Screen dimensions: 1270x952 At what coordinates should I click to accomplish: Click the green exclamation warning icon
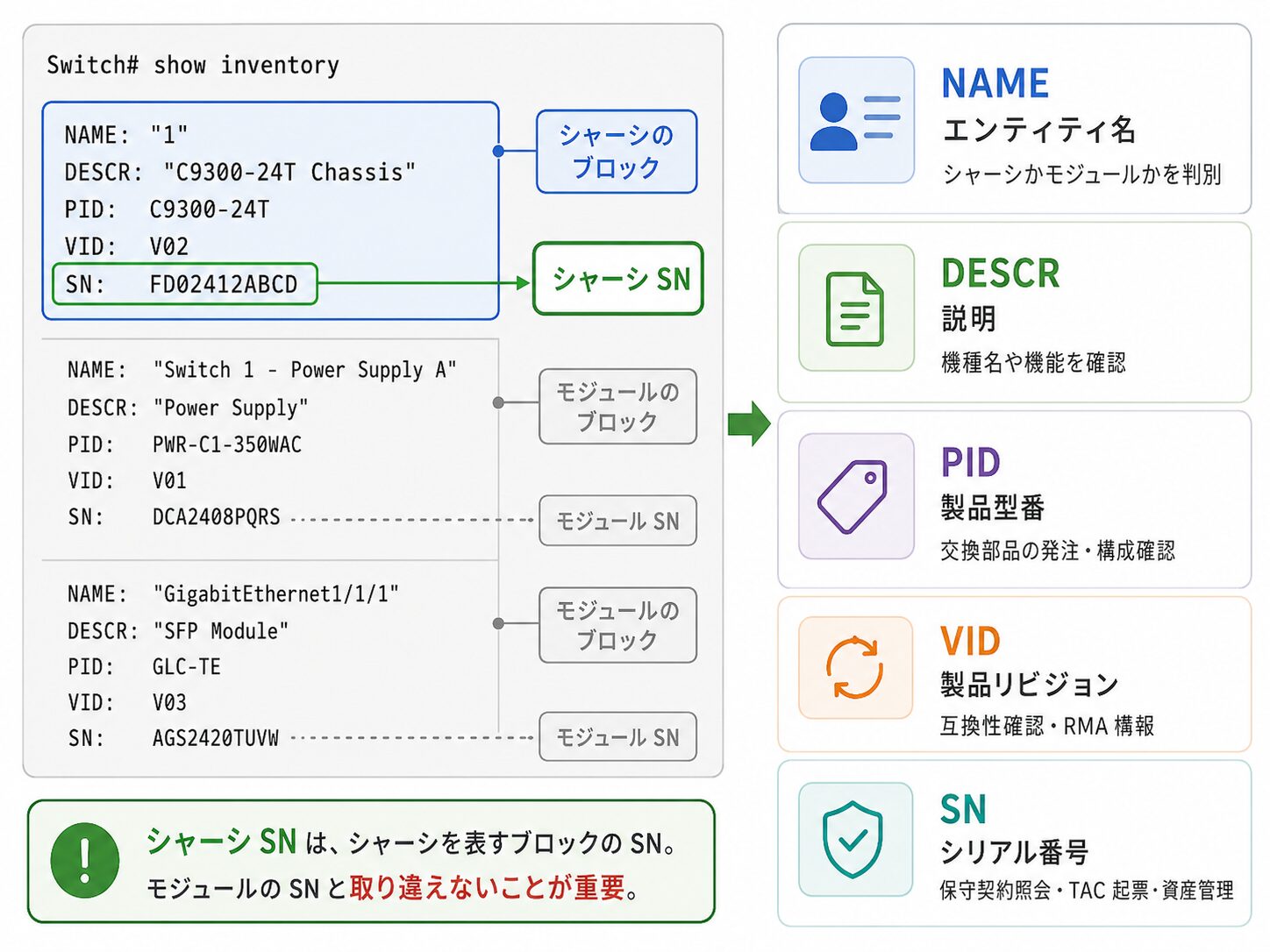click(85, 860)
